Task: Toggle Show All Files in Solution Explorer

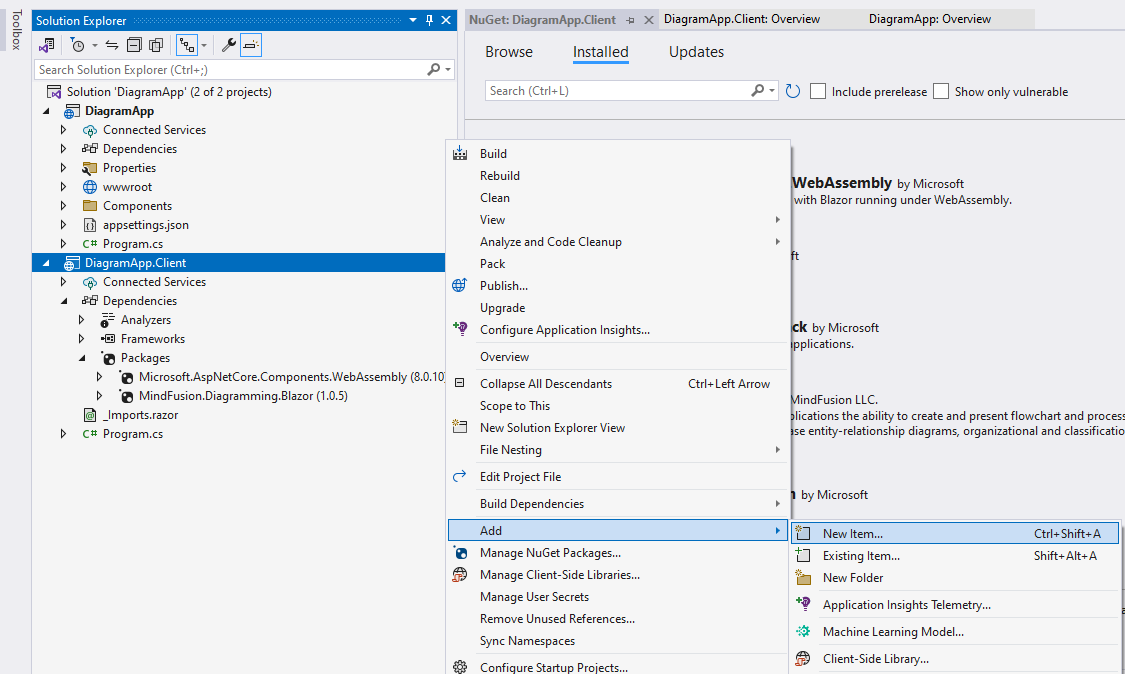Action: (156, 45)
